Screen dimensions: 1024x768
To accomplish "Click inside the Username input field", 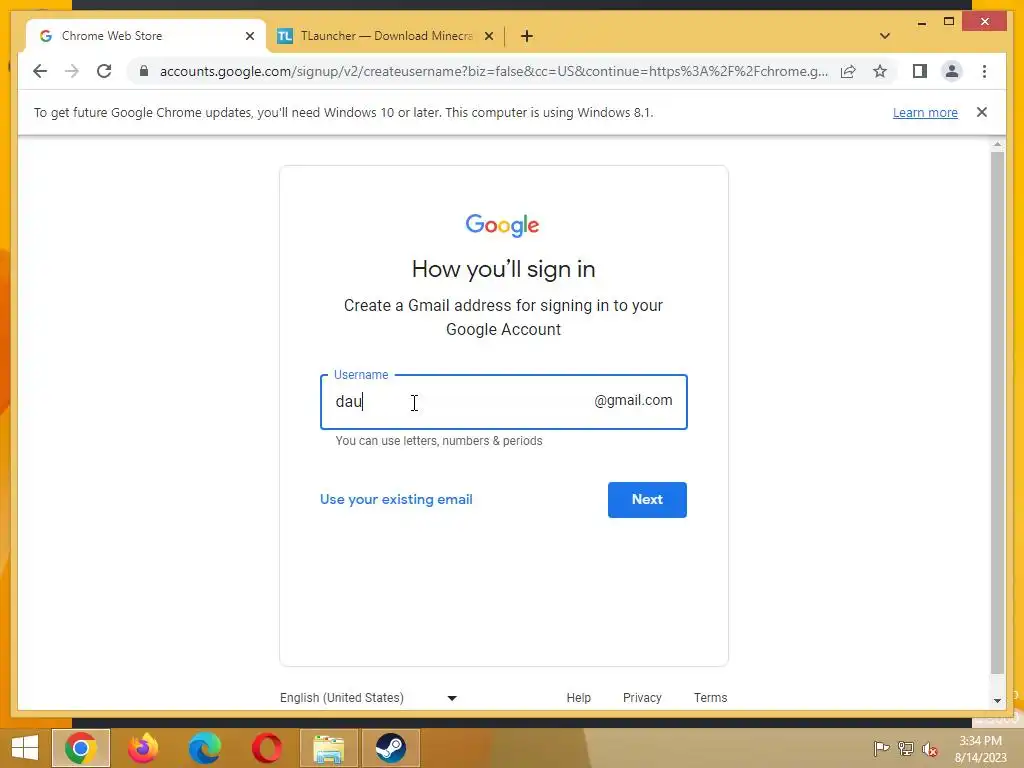I will pyautogui.click(x=504, y=402).
